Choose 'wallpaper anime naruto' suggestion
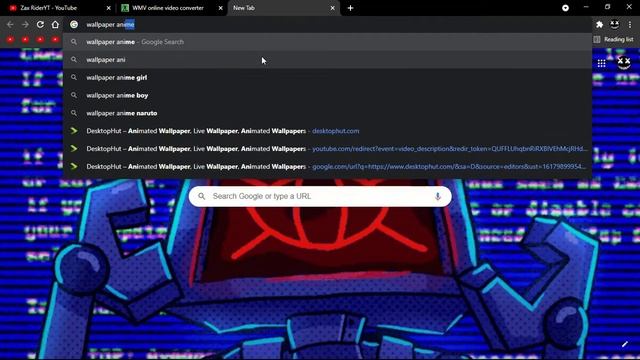This screenshot has width=640, height=360. click(327, 113)
